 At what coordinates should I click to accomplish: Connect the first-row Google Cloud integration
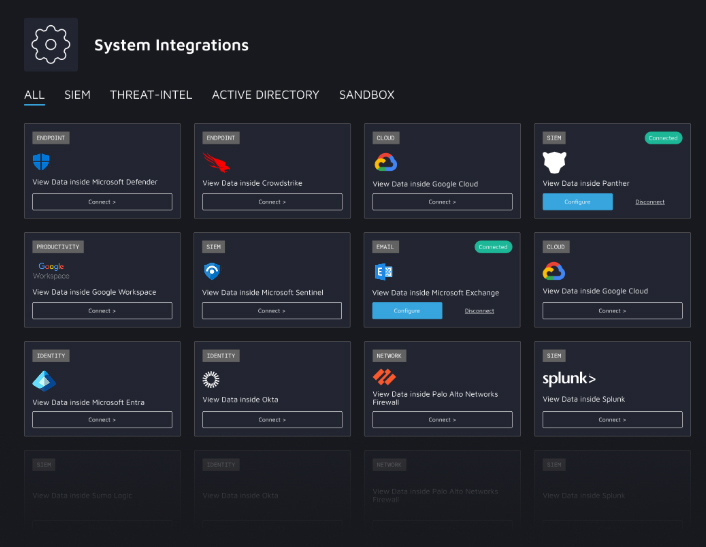442,202
